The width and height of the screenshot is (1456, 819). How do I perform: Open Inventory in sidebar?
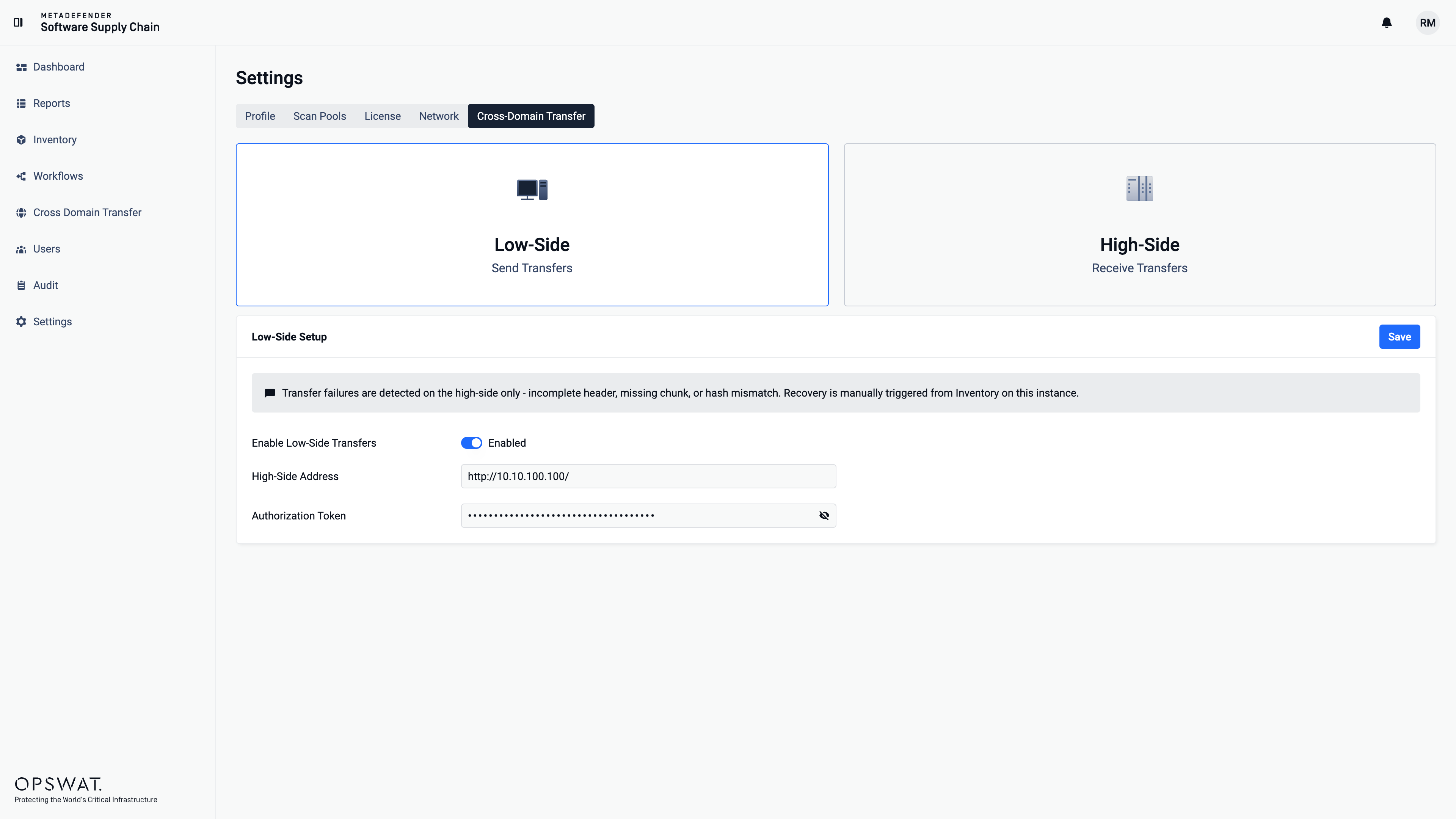click(55, 140)
